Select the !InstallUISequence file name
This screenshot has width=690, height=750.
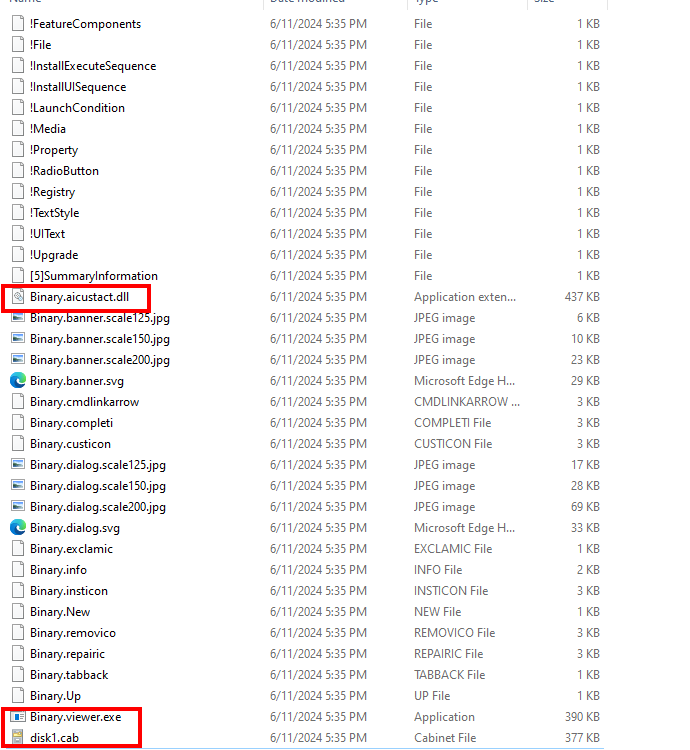pyautogui.click(x=78, y=87)
